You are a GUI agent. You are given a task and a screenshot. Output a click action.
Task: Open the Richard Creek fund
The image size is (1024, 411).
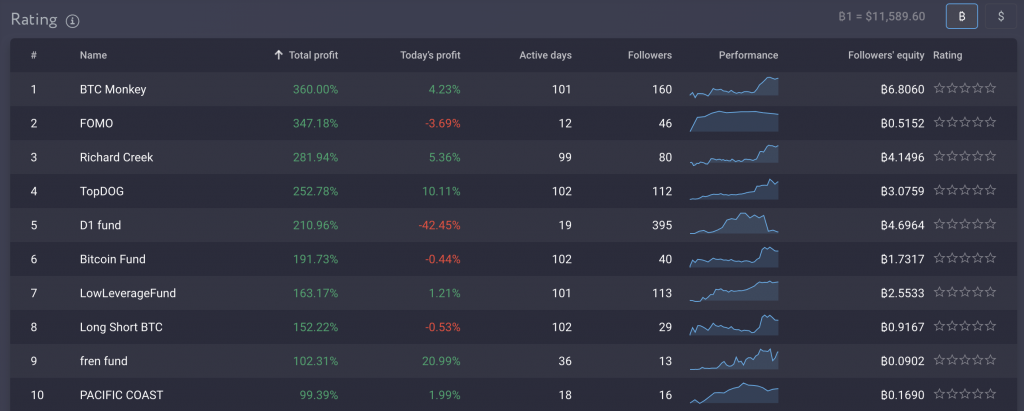tap(116, 157)
